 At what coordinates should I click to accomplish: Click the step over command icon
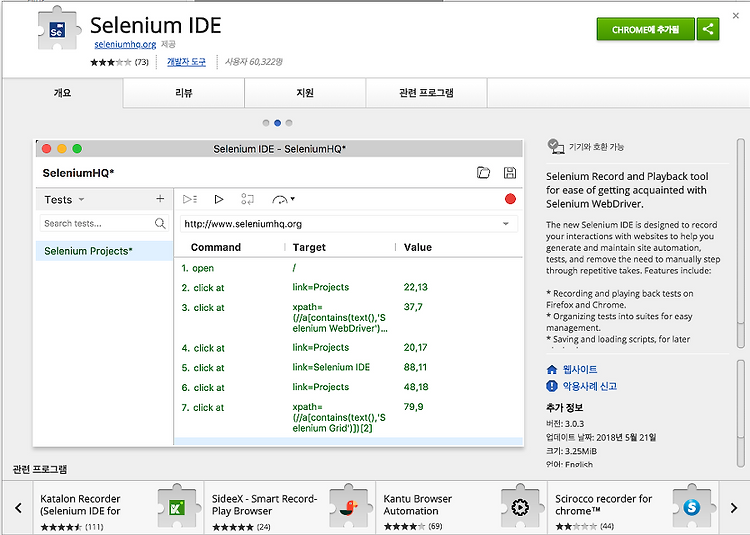click(x=247, y=199)
